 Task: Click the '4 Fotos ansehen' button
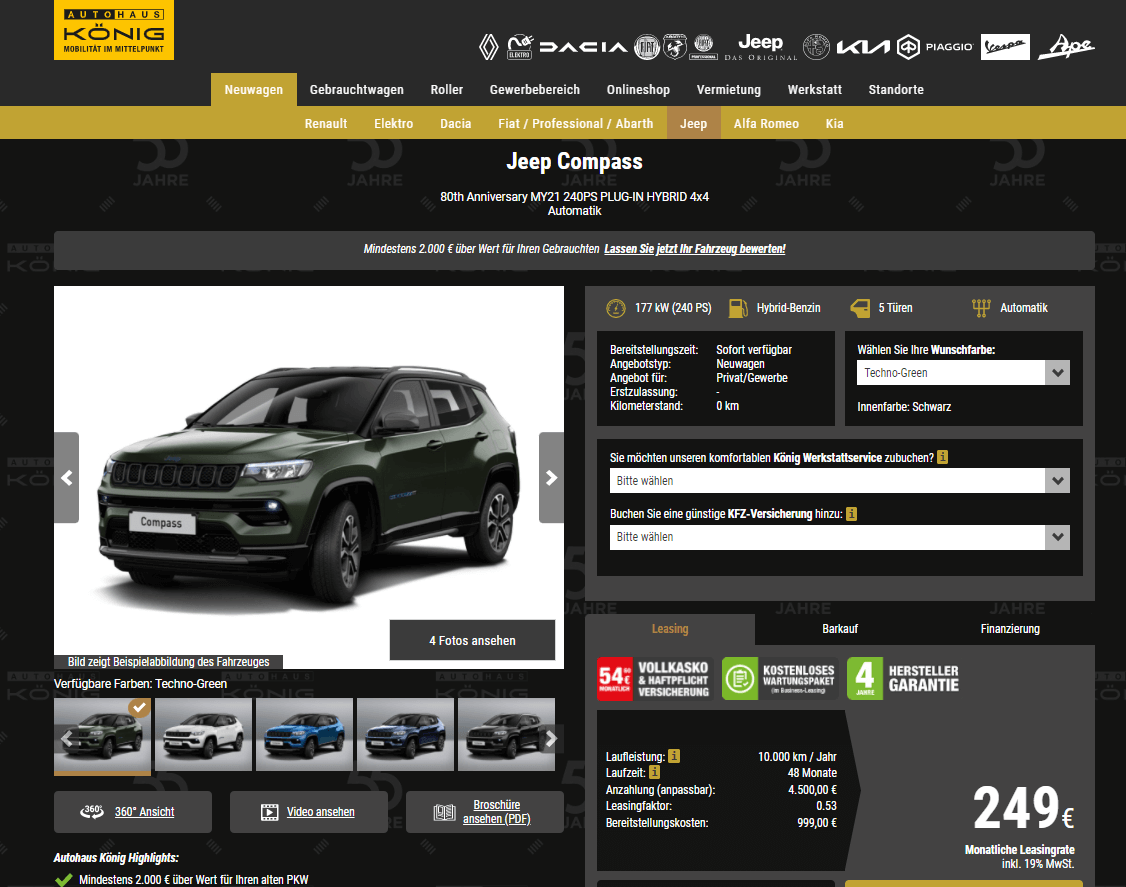(473, 640)
